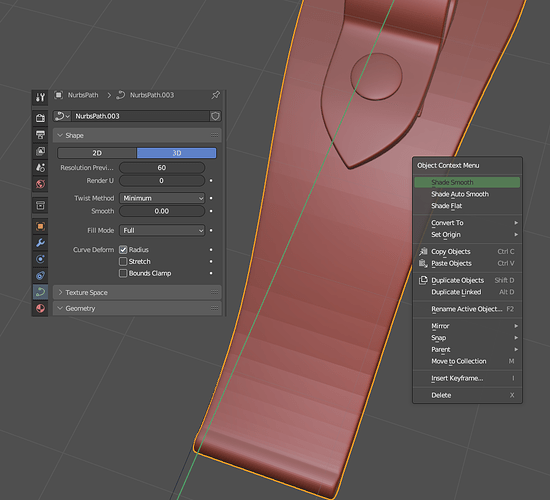Click the animate dot beside Bounds Clamp
The width and height of the screenshot is (550, 500).
211,273
